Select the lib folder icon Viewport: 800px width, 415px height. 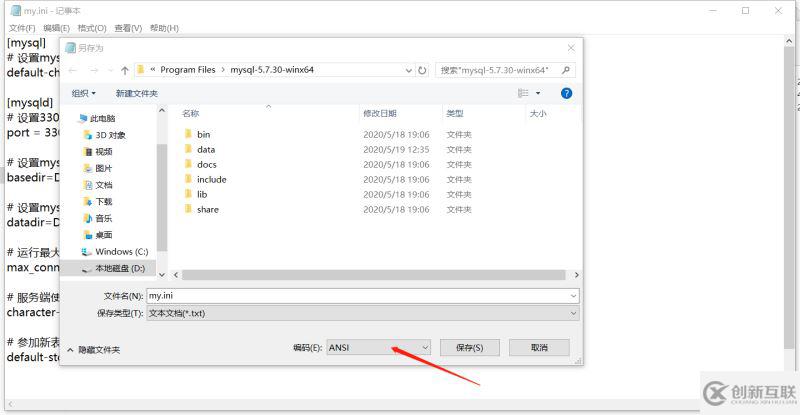188,194
